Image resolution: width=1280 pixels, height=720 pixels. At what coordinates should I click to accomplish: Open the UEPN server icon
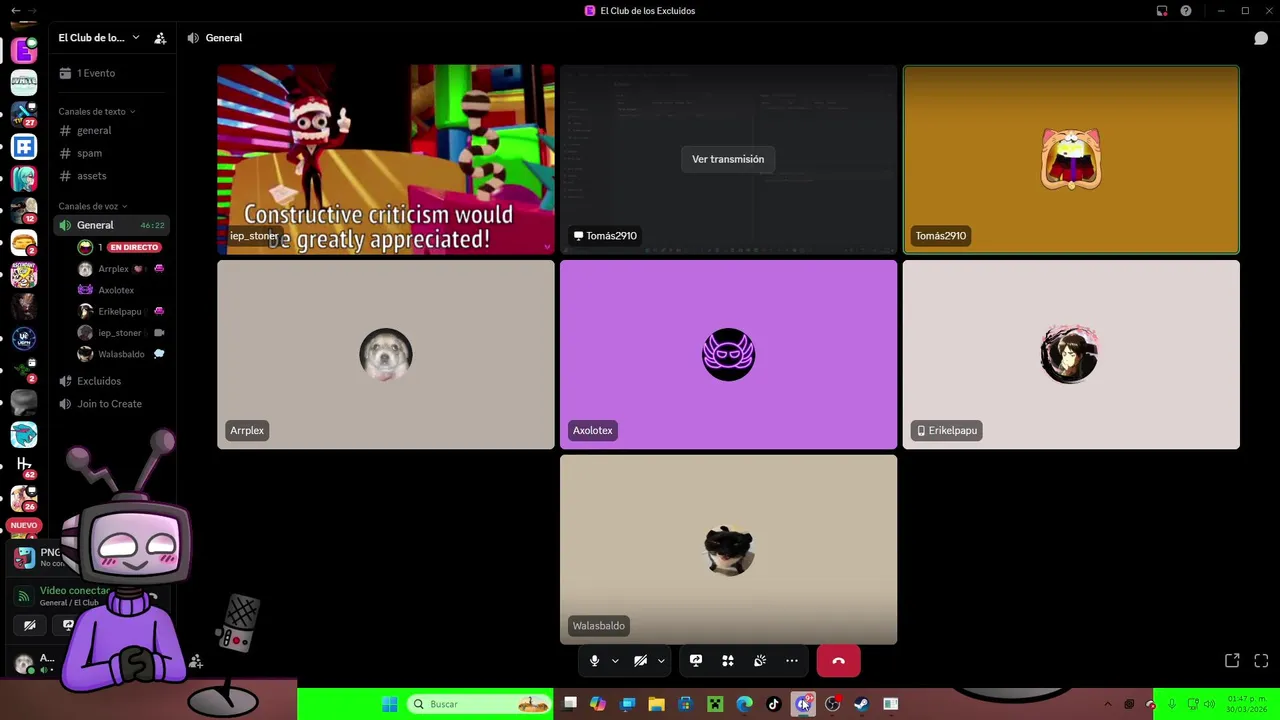point(24,338)
